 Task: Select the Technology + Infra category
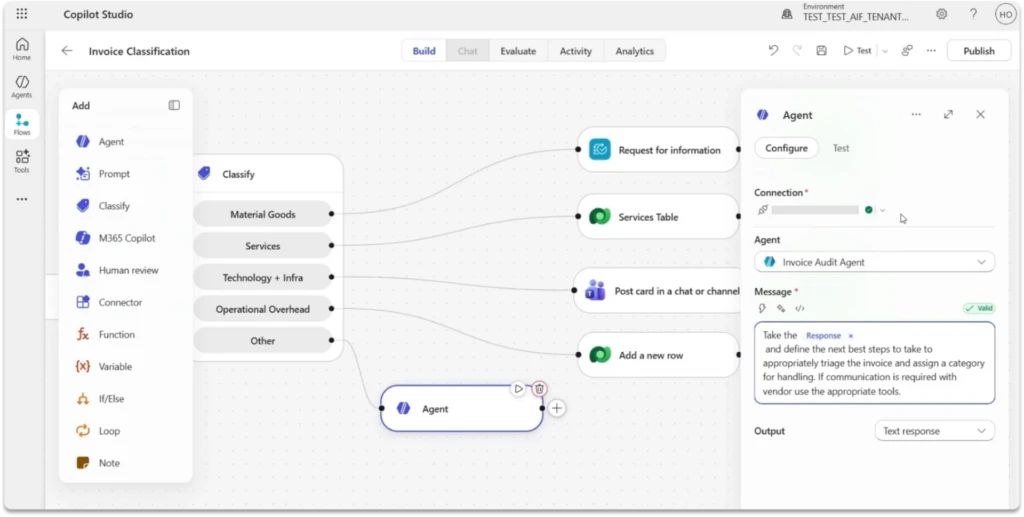pyautogui.click(x=263, y=277)
